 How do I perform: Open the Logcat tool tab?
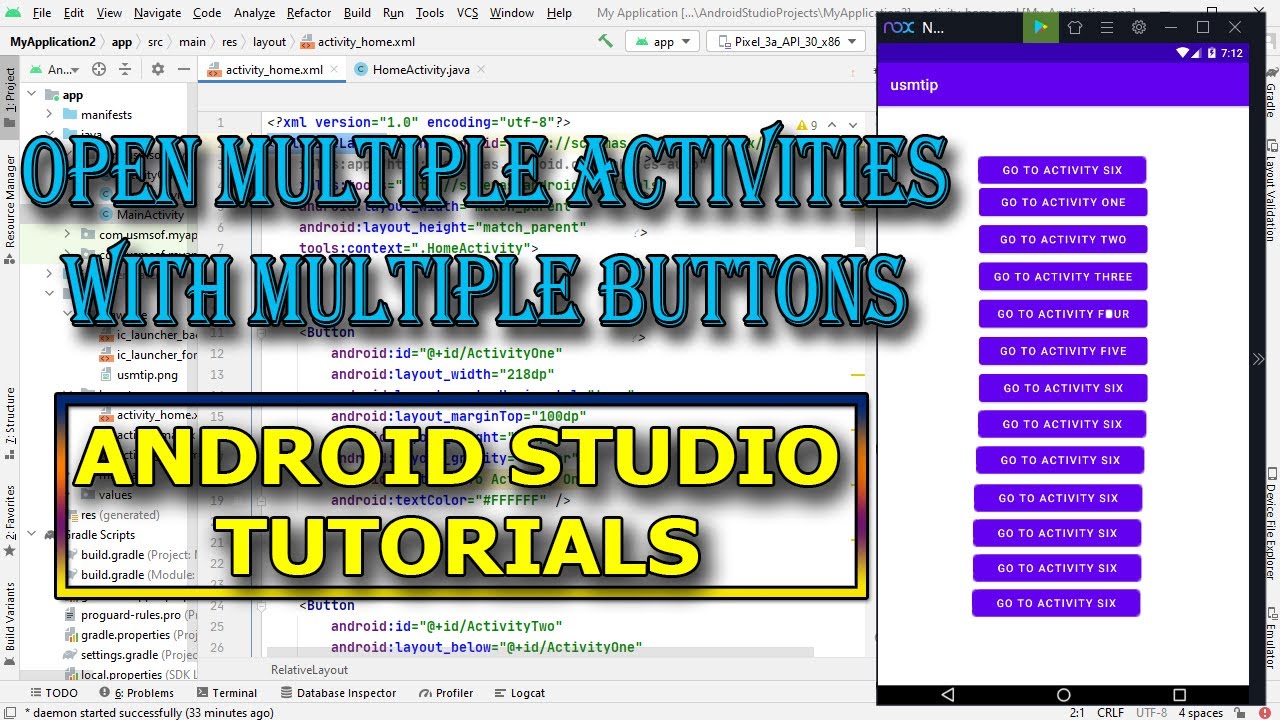point(518,693)
